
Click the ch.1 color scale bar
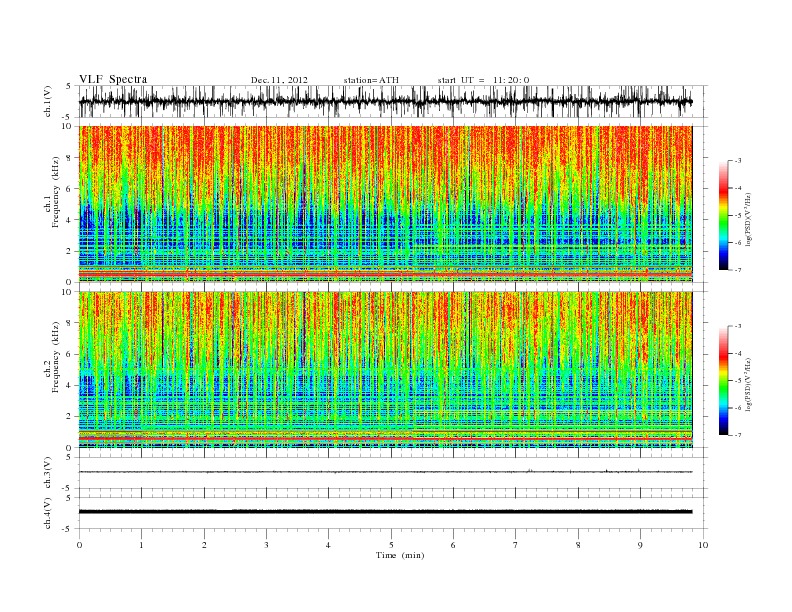pos(723,215)
